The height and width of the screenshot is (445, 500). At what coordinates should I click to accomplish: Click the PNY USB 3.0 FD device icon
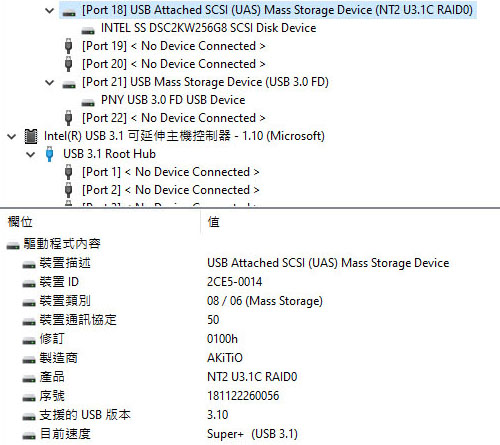(x=88, y=102)
